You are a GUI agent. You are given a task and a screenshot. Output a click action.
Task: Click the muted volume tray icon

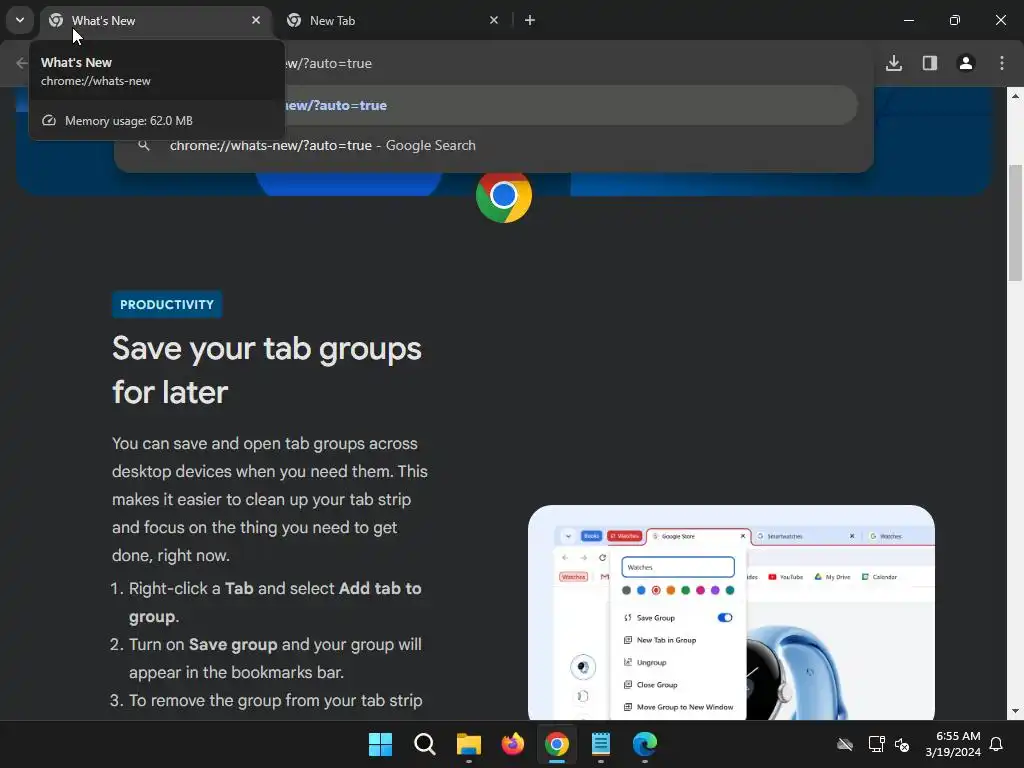(x=902, y=744)
